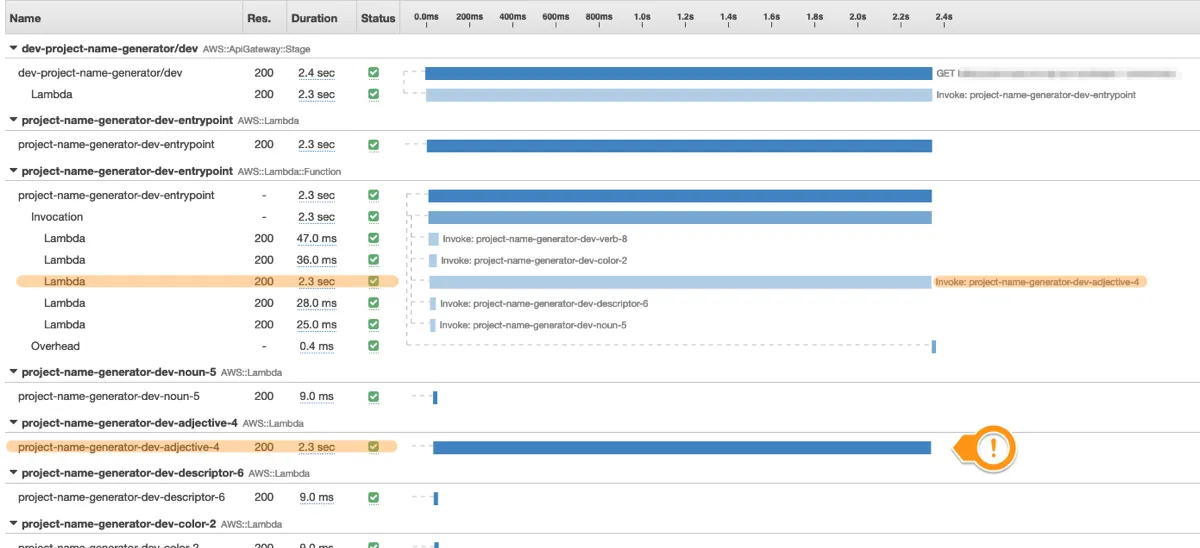
Task: Open the 25.0 ms duration link
Action: [x=316, y=325]
